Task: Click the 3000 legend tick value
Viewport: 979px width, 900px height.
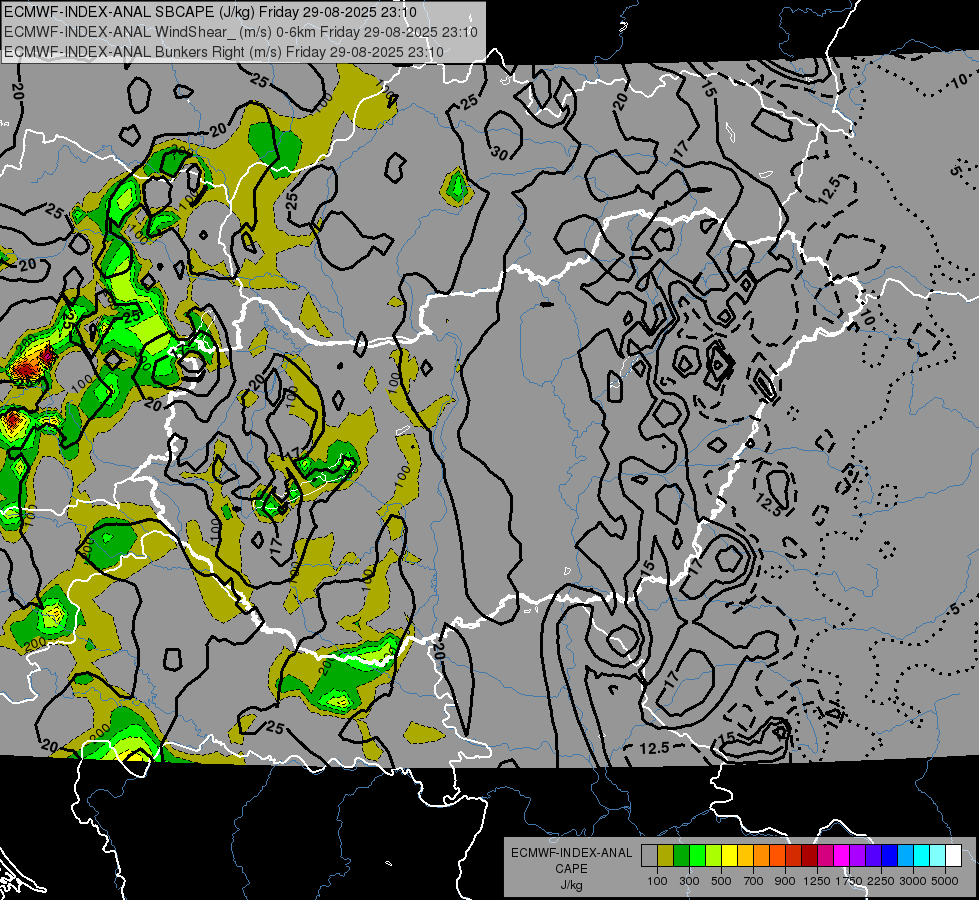Action: click(913, 881)
